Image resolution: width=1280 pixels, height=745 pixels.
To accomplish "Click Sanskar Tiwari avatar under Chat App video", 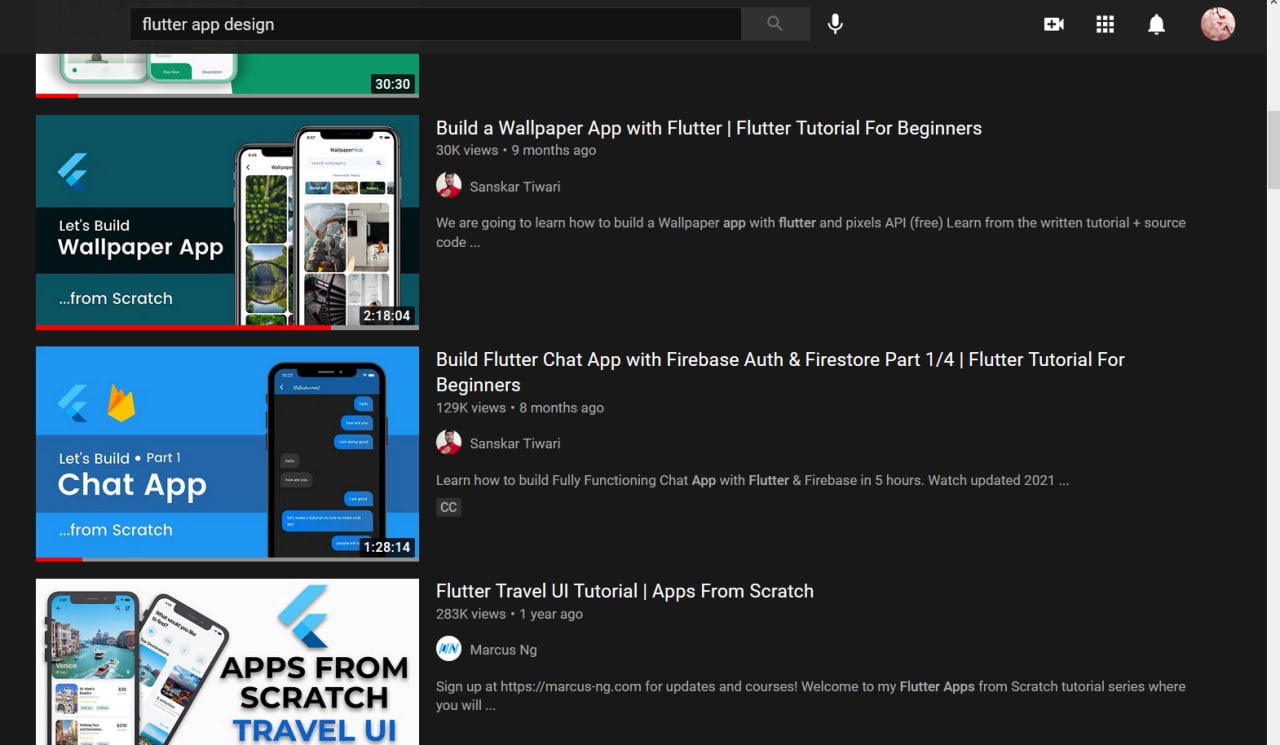I will pos(449,443).
